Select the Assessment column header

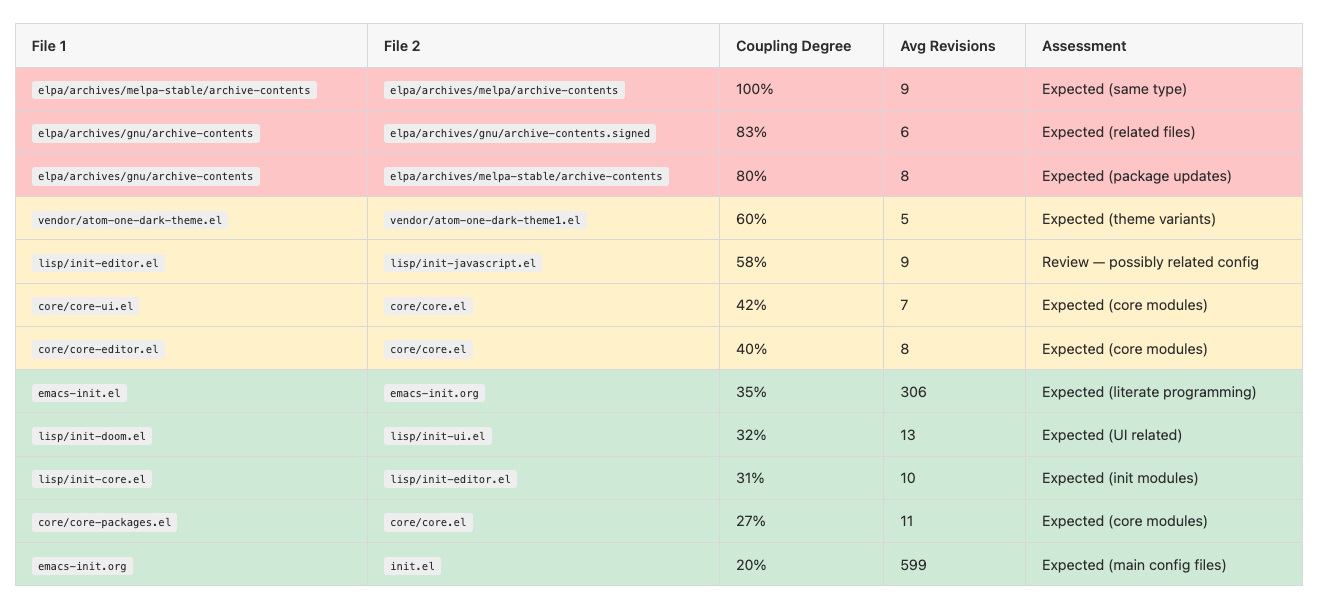(1084, 46)
